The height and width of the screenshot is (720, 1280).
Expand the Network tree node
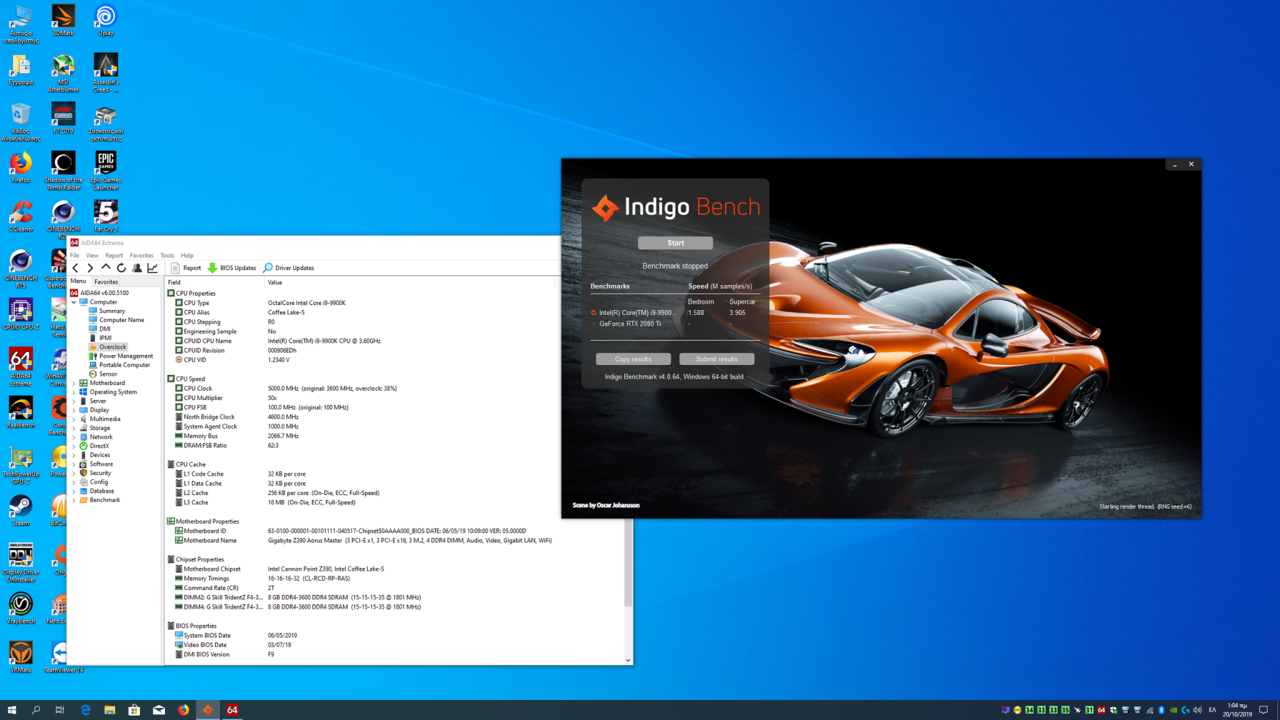pos(74,437)
